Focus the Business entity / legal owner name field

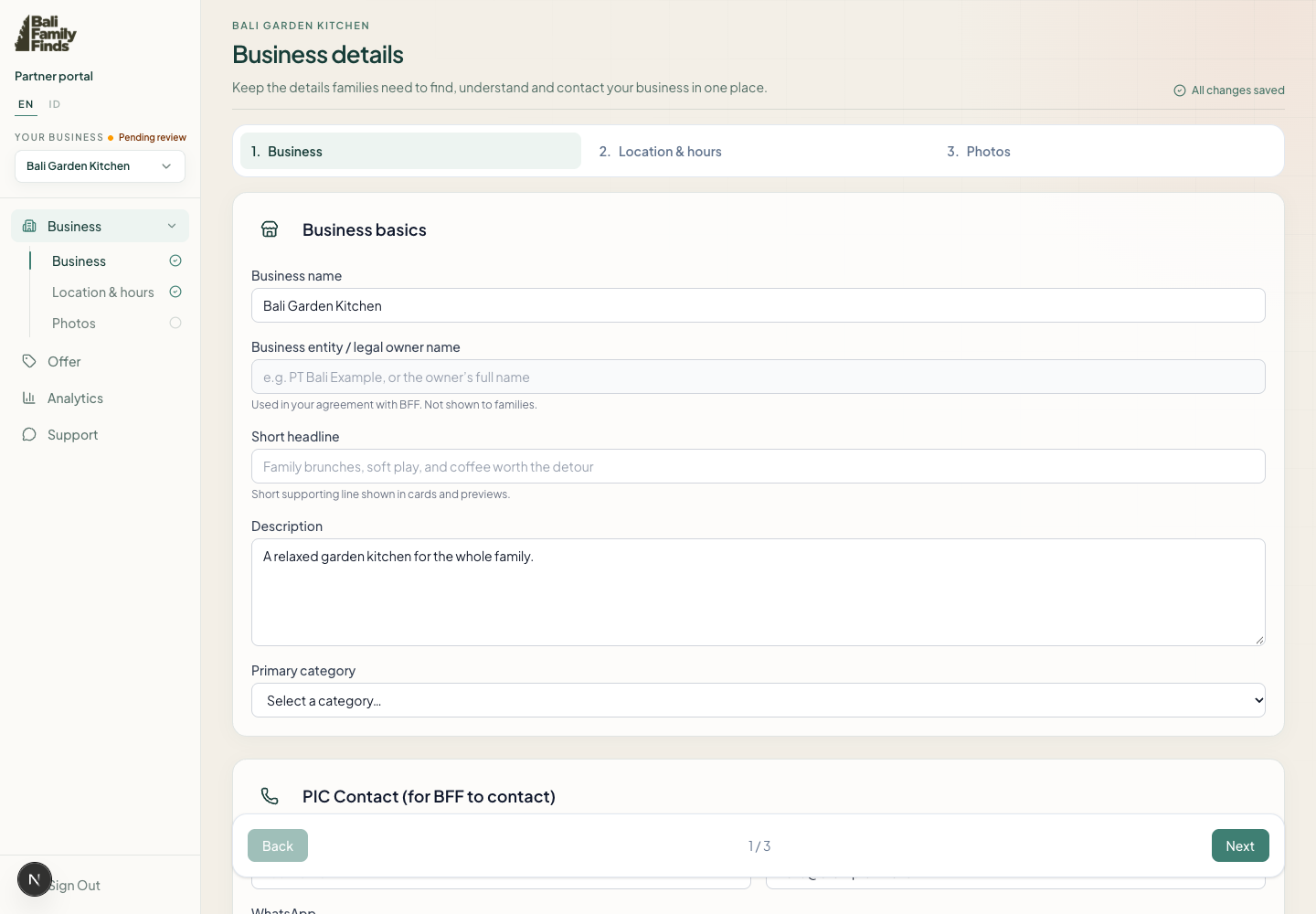[759, 377]
